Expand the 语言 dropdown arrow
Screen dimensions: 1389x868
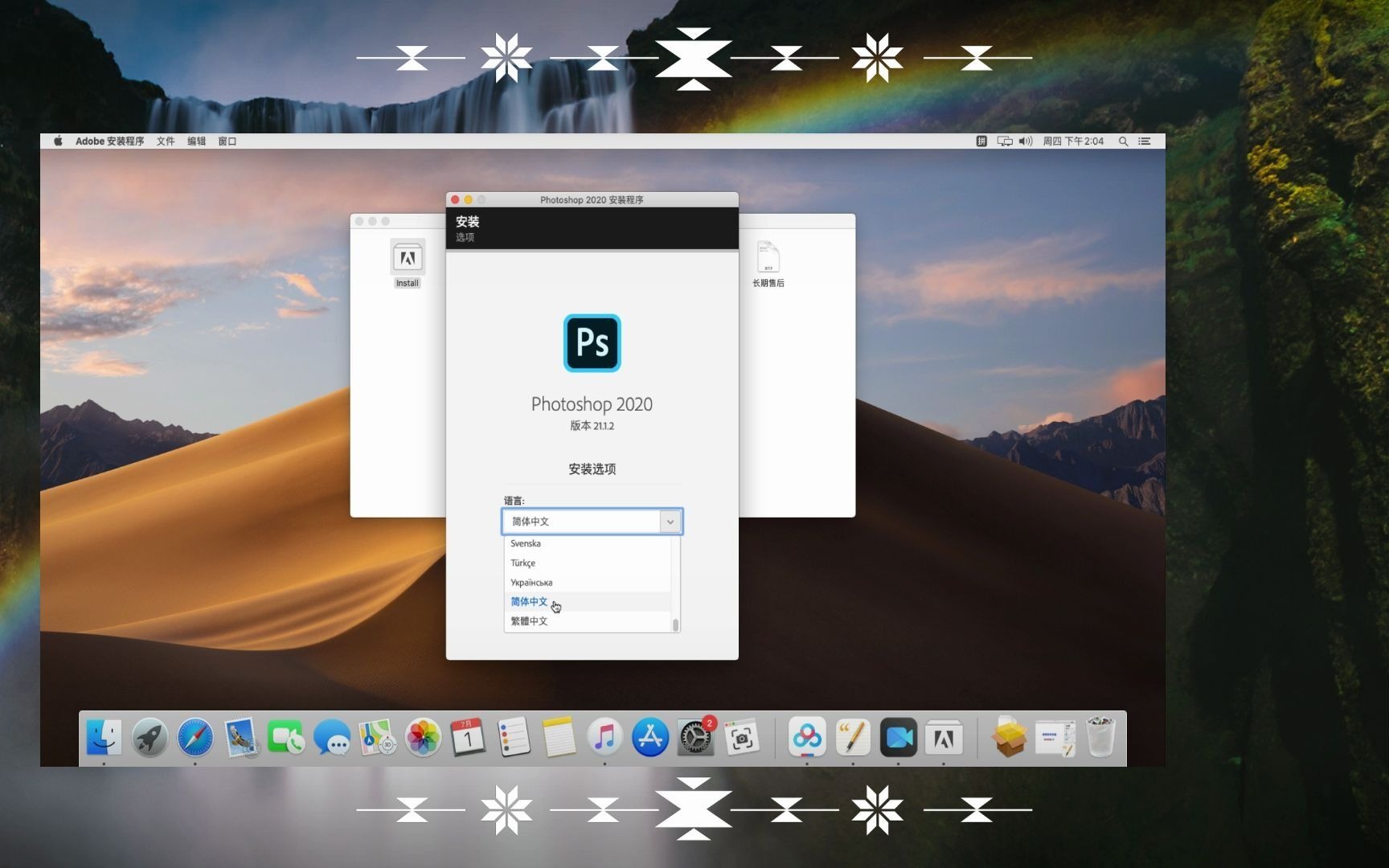coord(670,522)
